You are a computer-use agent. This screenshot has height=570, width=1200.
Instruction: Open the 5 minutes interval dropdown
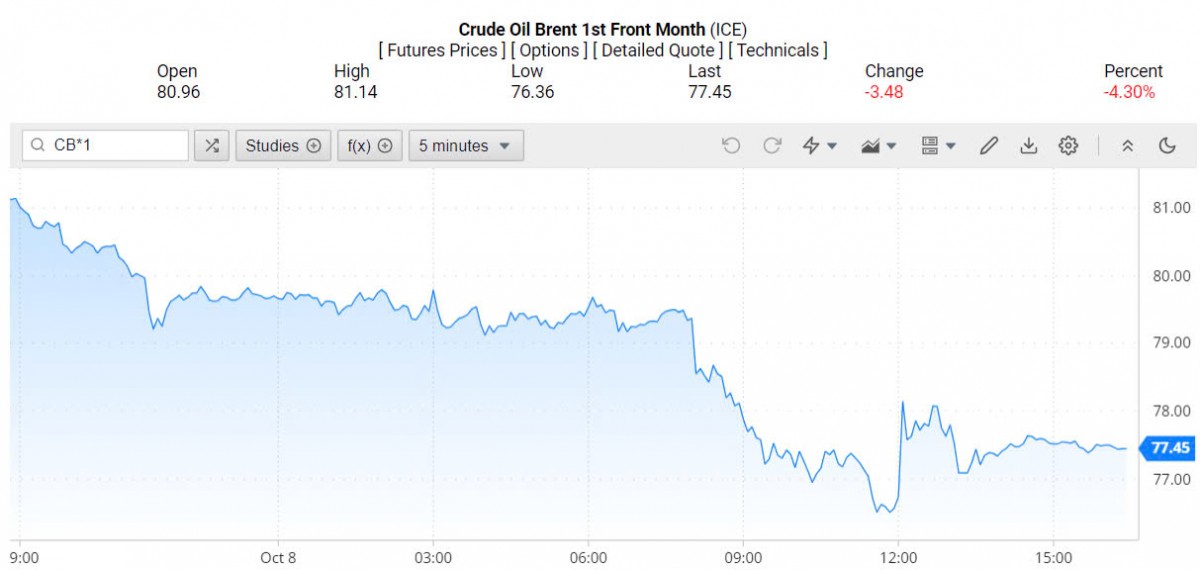pyautogui.click(x=465, y=146)
